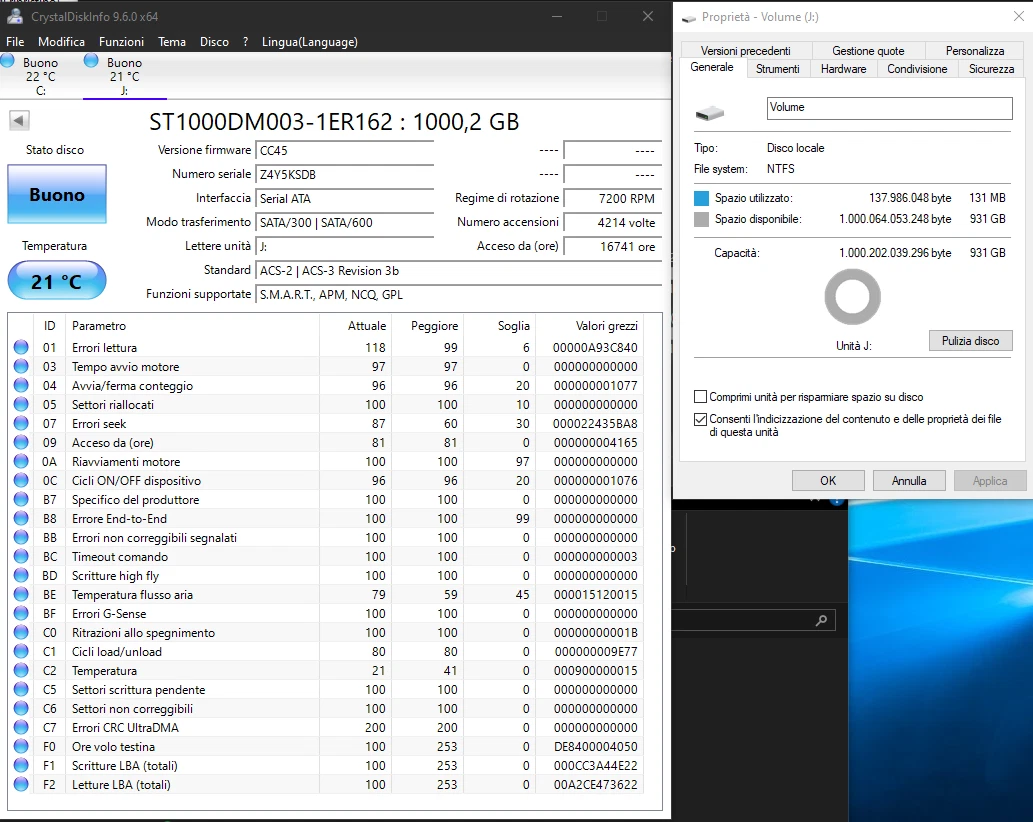The width and height of the screenshot is (1033, 822).
Task: Click the status orb for Riavviamenti motore
Action: 21,462
